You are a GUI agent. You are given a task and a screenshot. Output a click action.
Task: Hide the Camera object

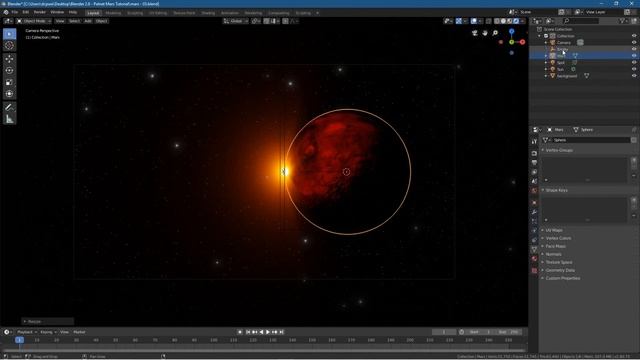tap(634, 42)
